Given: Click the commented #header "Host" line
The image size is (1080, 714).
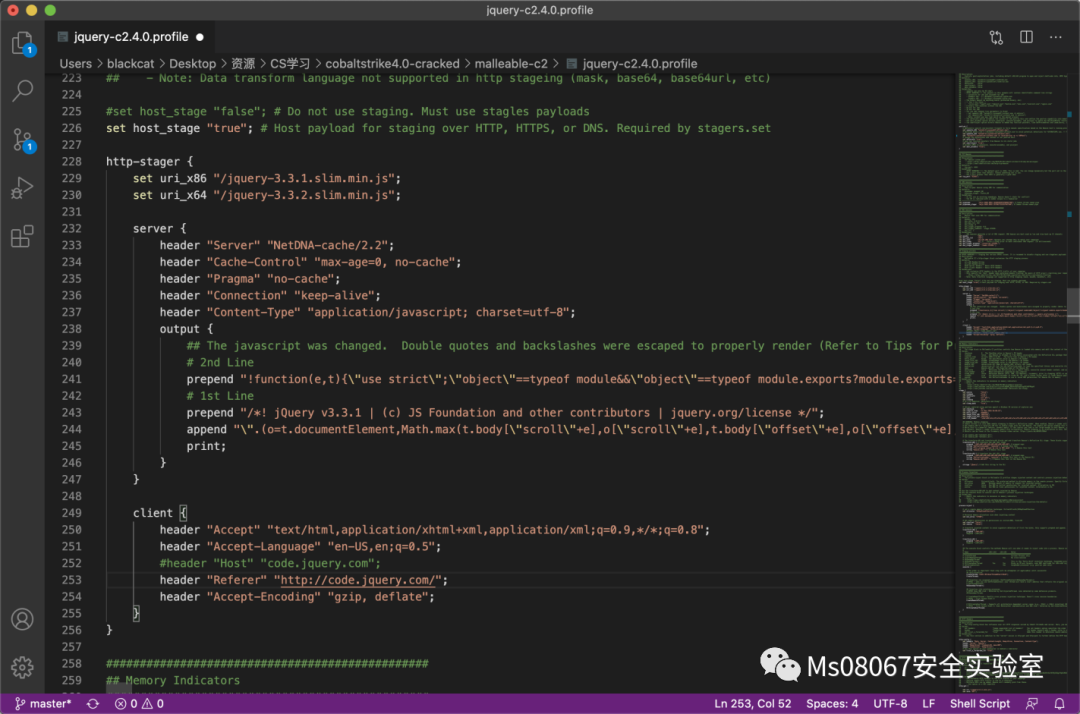Looking at the screenshot, I should click(270, 563).
